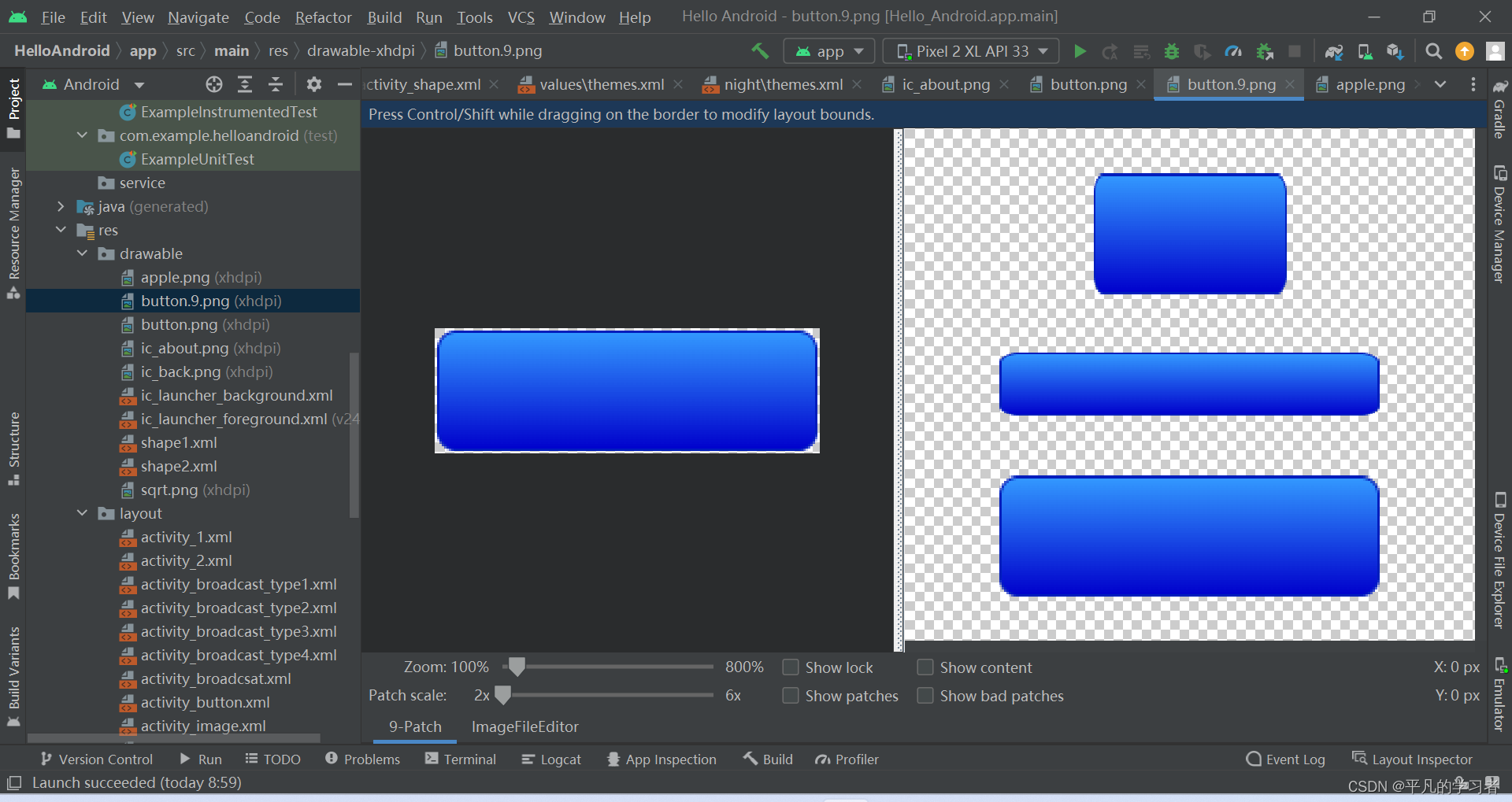Switch to the ImageFileEditor tab
1512x802 pixels.
524,726
